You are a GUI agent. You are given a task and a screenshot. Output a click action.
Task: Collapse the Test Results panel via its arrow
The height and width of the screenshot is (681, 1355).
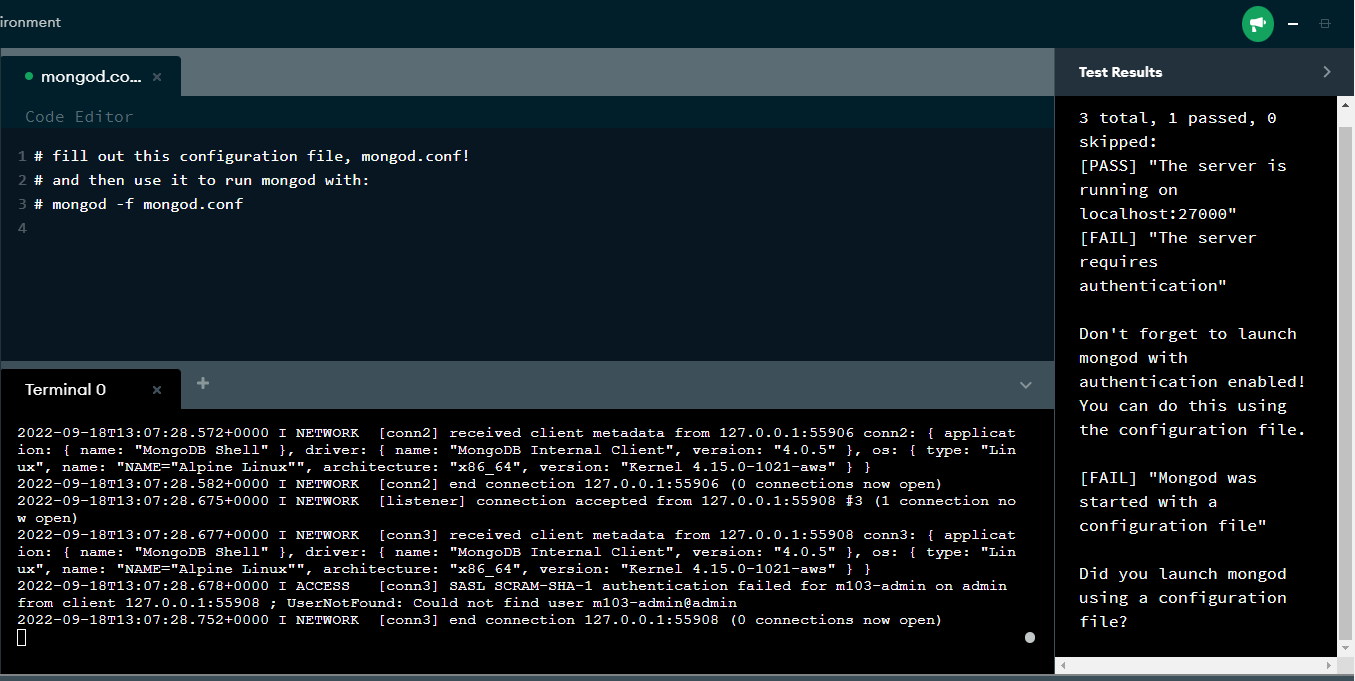pyautogui.click(x=1327, y=71)
